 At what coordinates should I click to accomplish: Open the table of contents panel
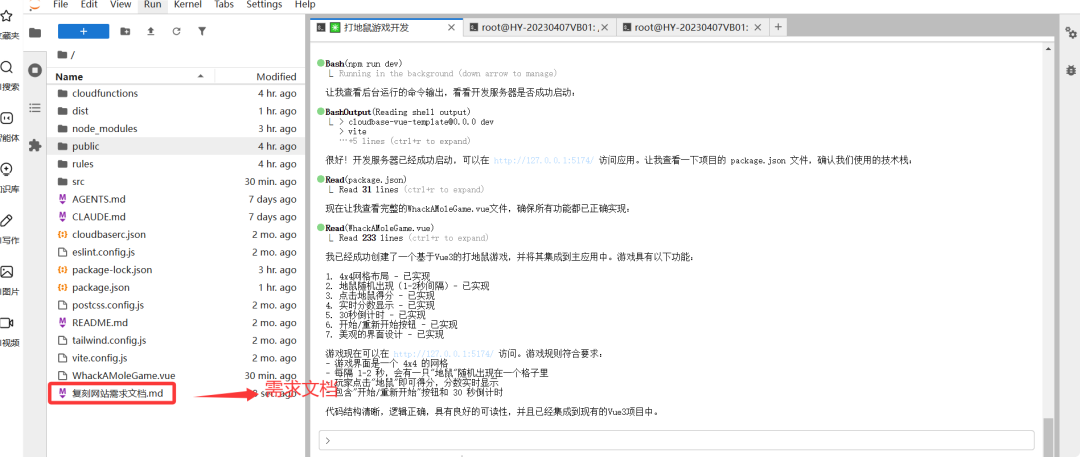pyautogui.click(x=35, y=108)
